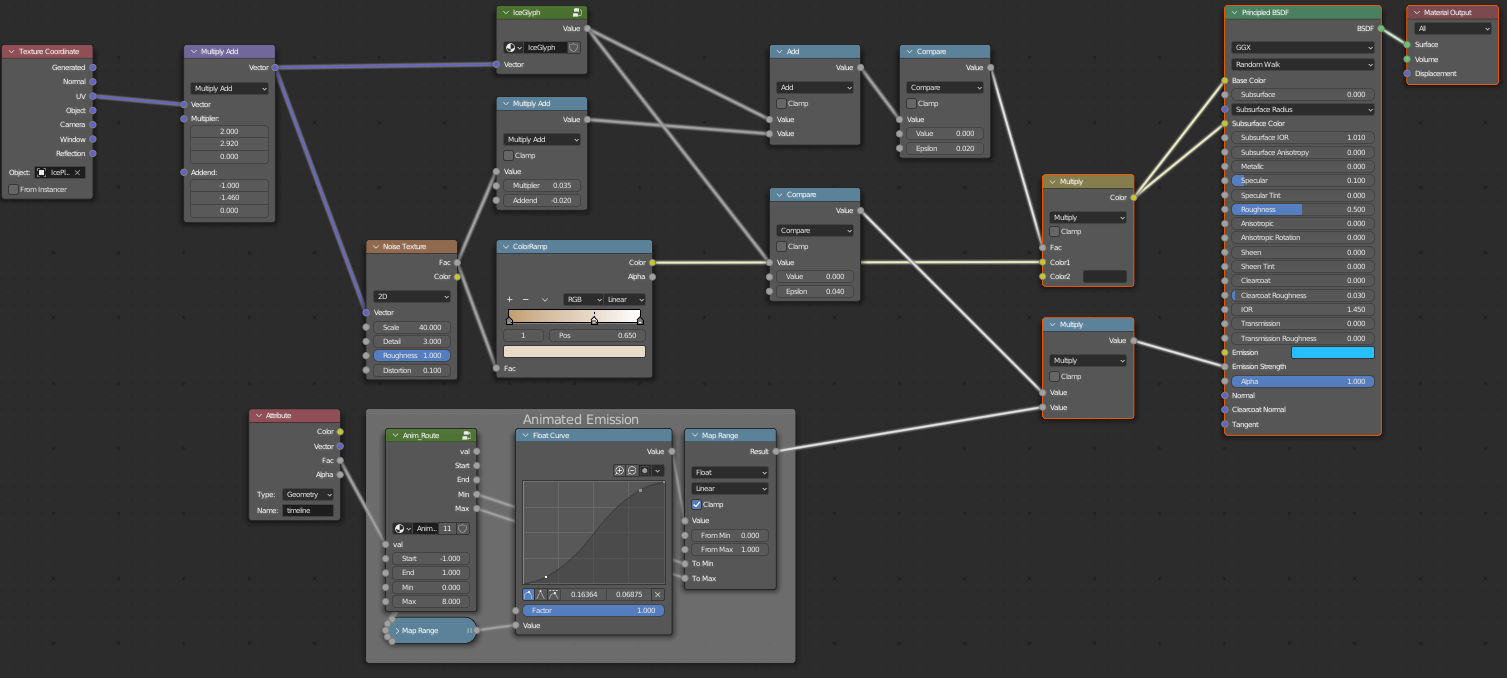The height and width of the screenshot is (678, 1507).
Task: Zoom out on the Float Curve graph
Action: coord(632,470)
